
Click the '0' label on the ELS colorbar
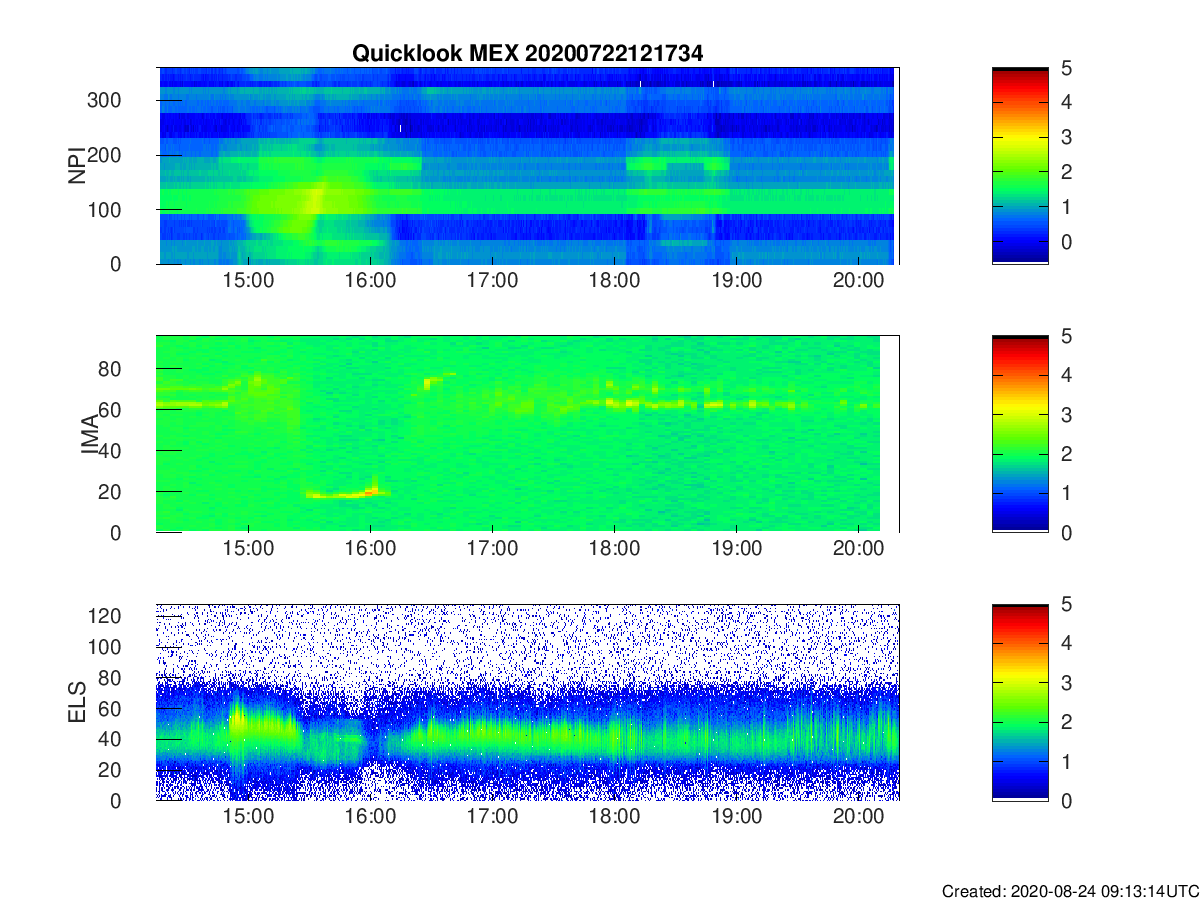pyautogui.click(x=1066, y=800)
